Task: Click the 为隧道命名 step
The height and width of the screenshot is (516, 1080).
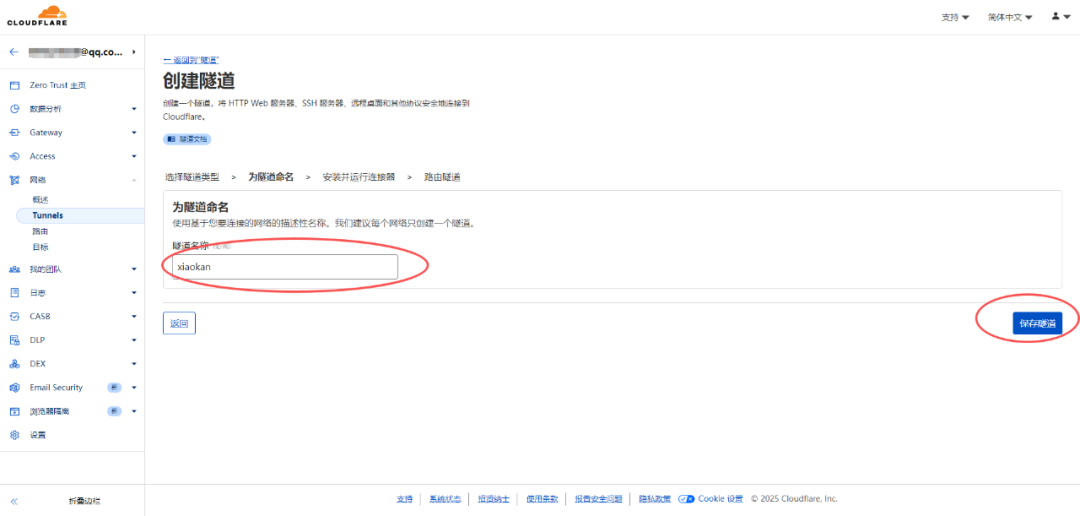Action: [271, 177]
